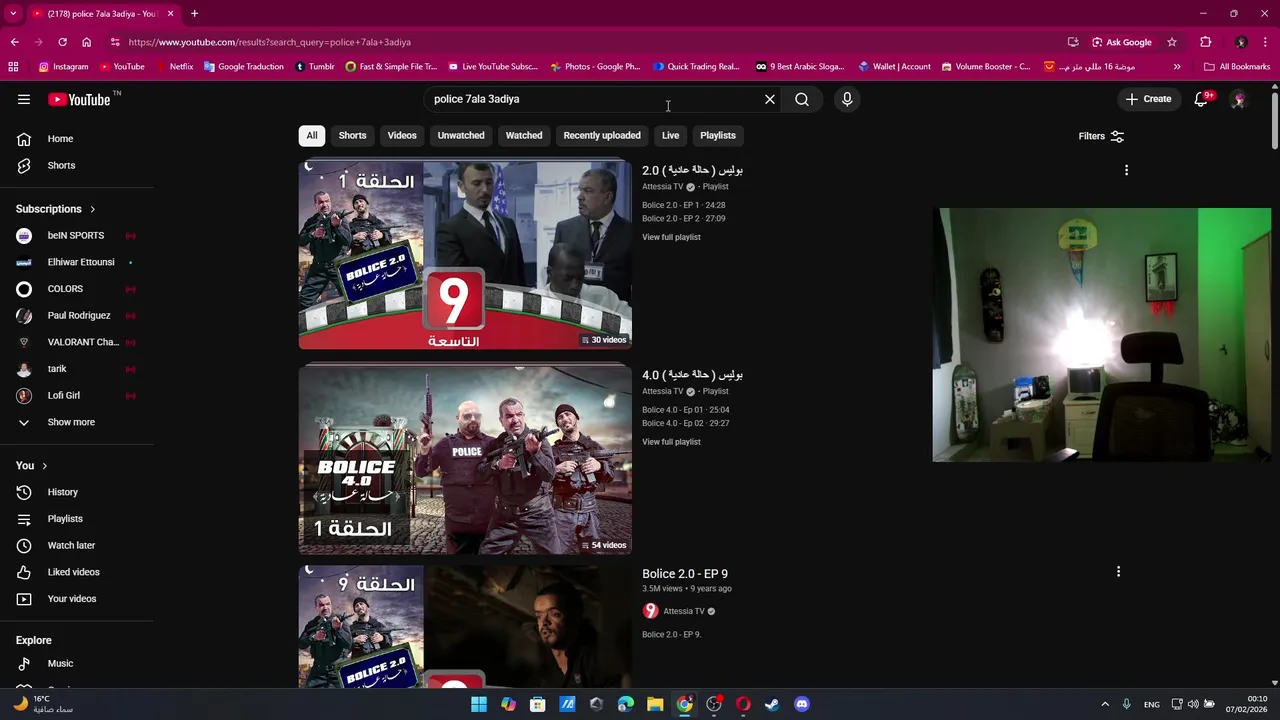Click the search magnifier button

[x=802, y=99]
